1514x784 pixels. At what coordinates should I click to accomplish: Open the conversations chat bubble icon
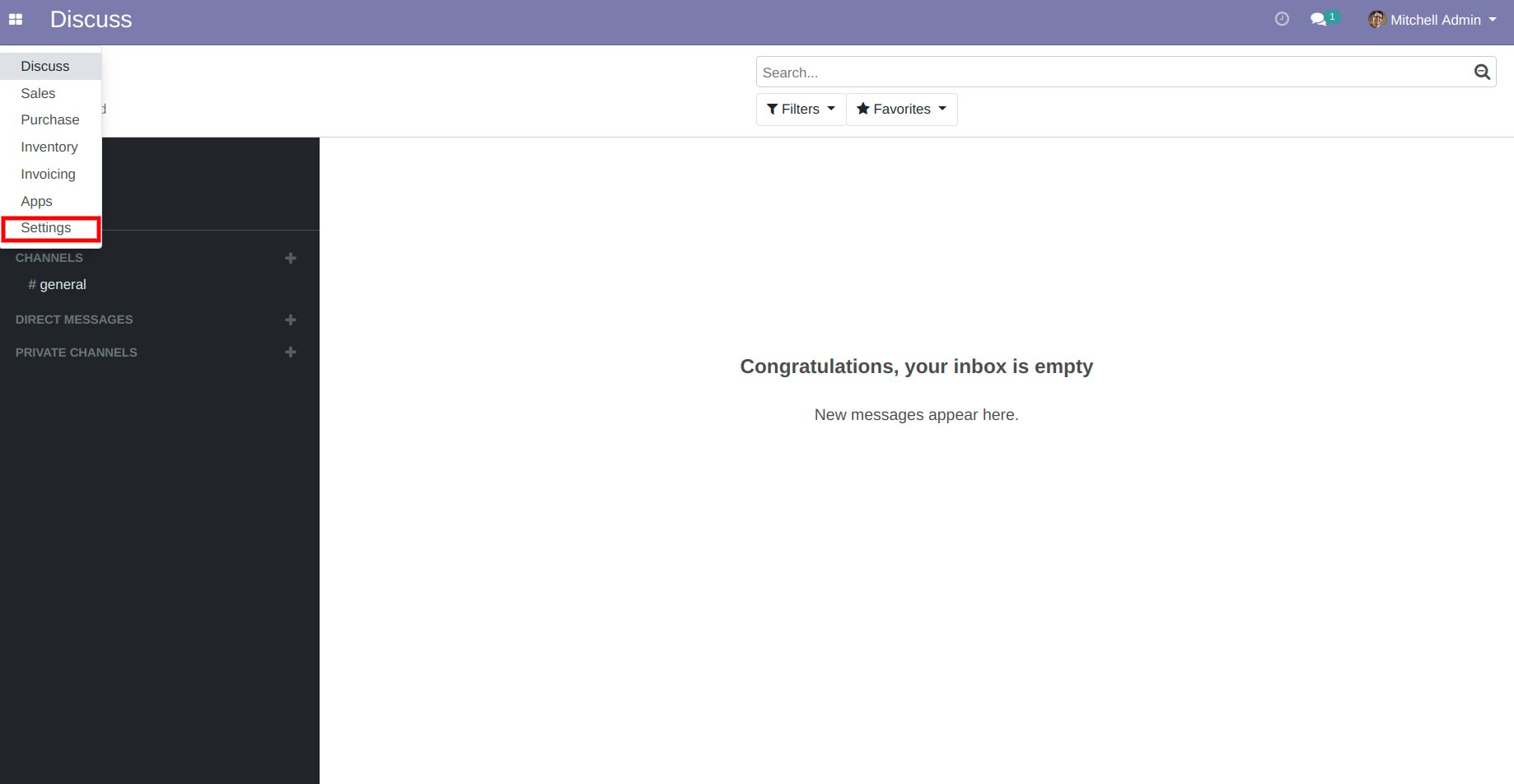pos(1319,19)
